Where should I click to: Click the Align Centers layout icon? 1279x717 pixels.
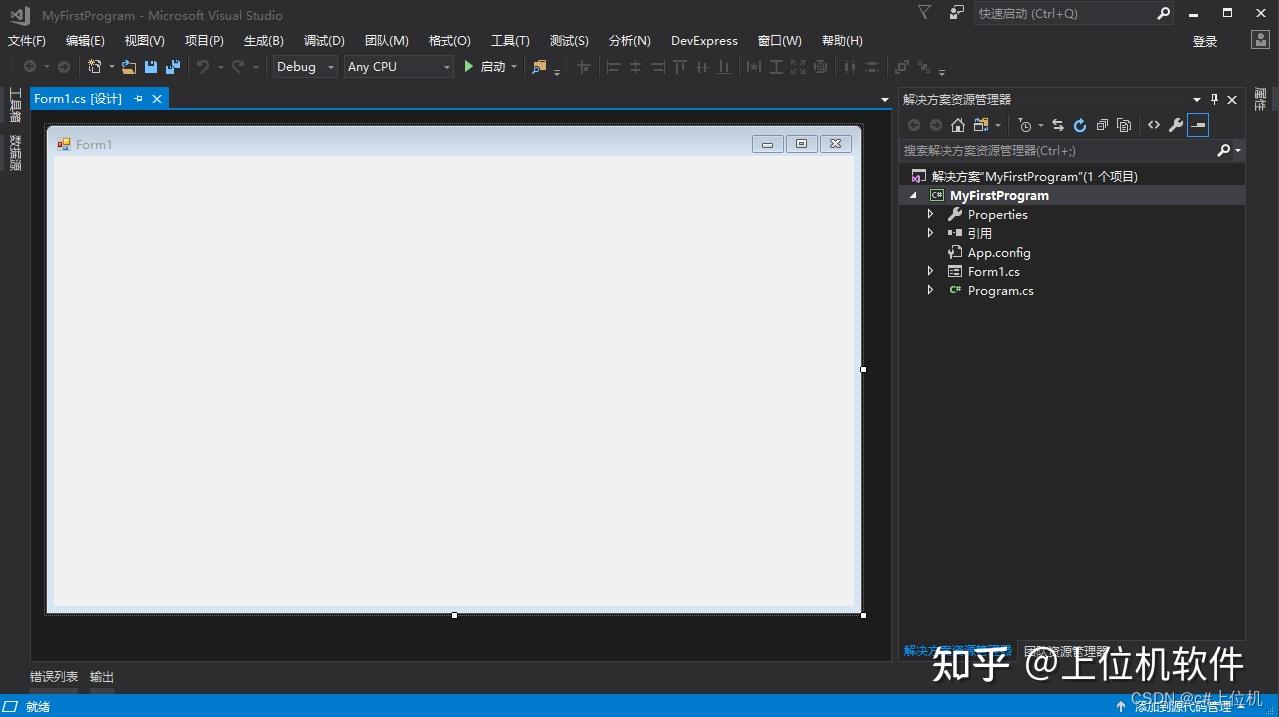point(635,67)
